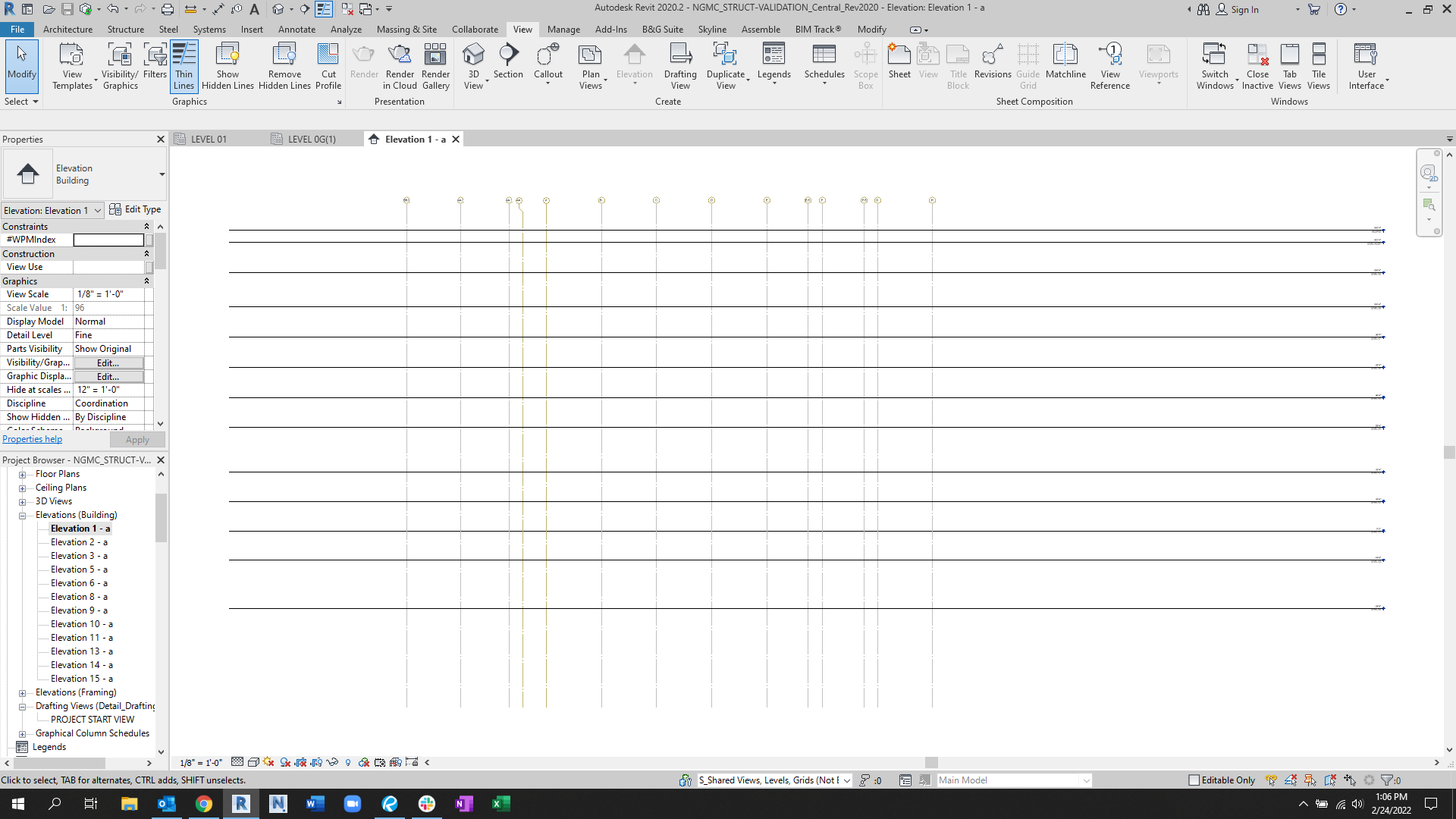Expand the Floor Plans tree node
Viewport: 1456px width, 819px height.
(23, 475)
